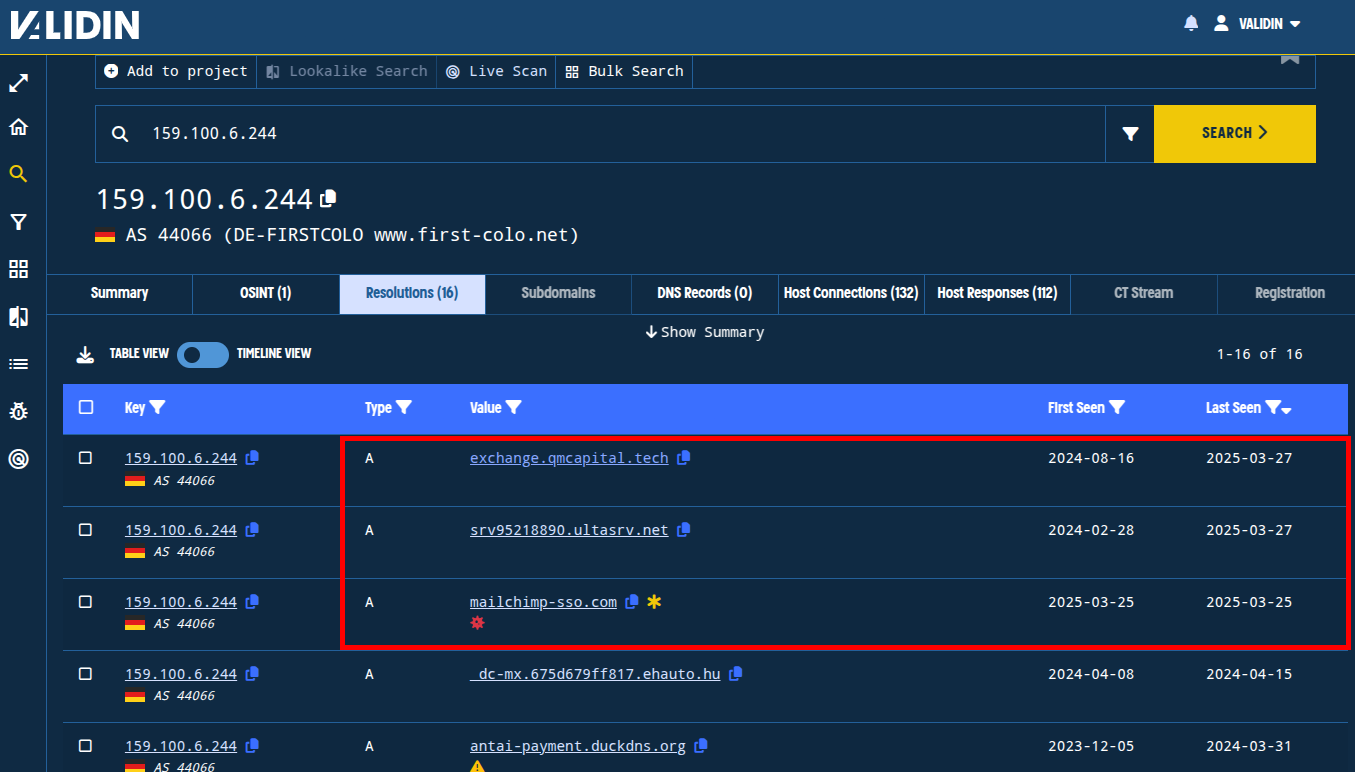Screen dimensions: 1355x772
Task: Filter the Type column
Action: point(403,408)
